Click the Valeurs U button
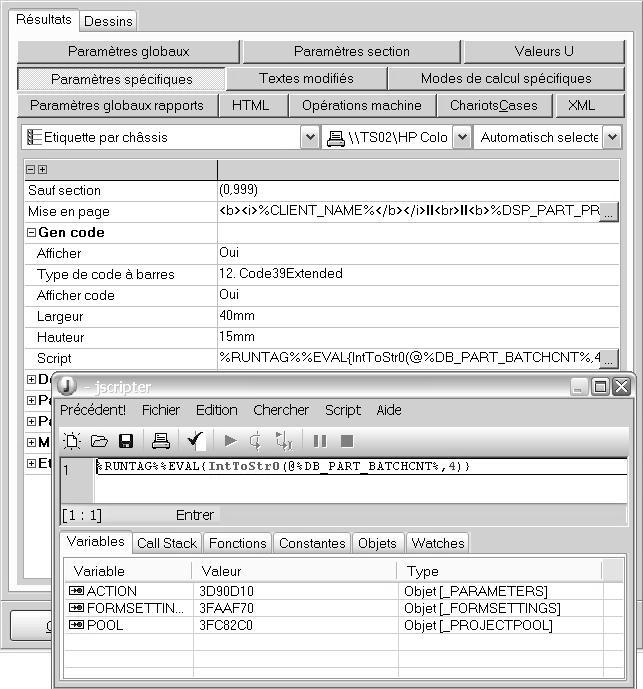The width and height of the screenshot is (643, 689). 544,51
